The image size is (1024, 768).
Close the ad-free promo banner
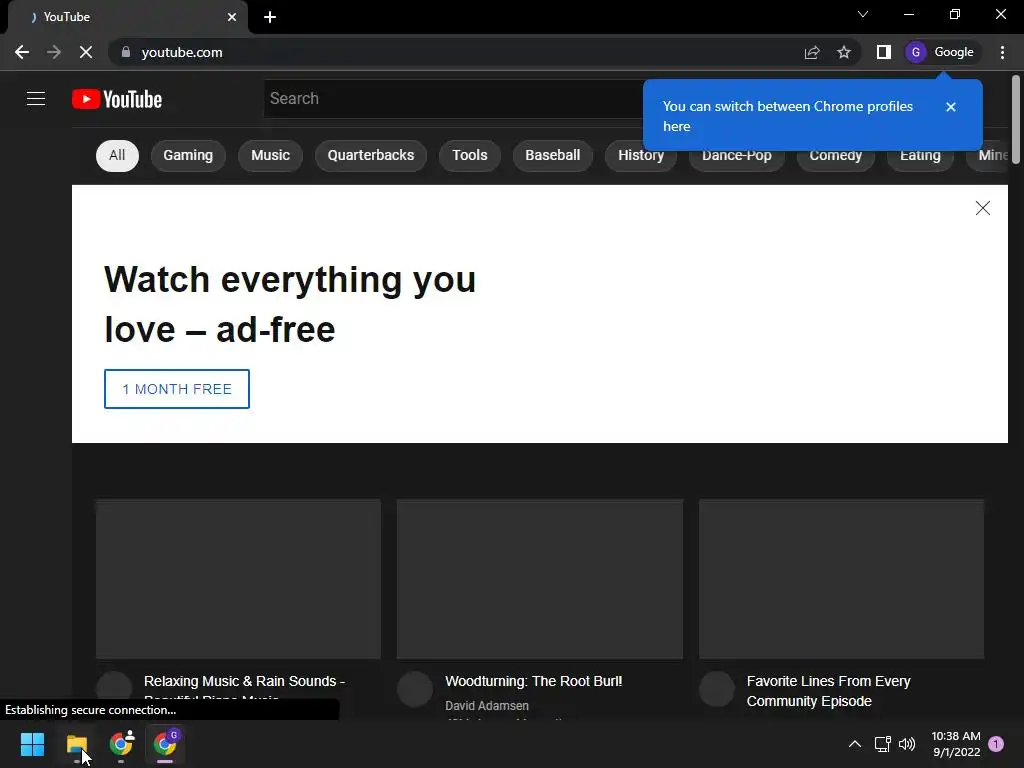click(x=982, y=208)
